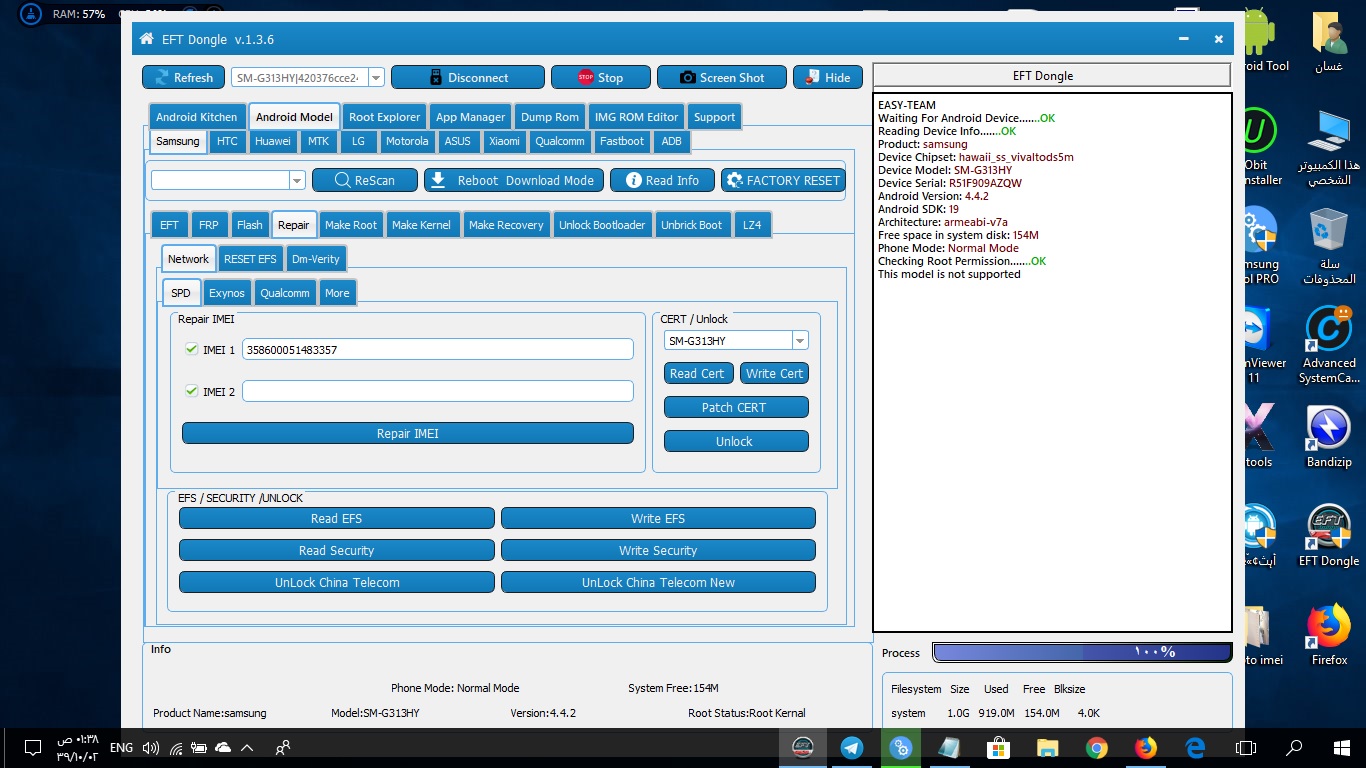Click the Write EFS button

point(658,518)
